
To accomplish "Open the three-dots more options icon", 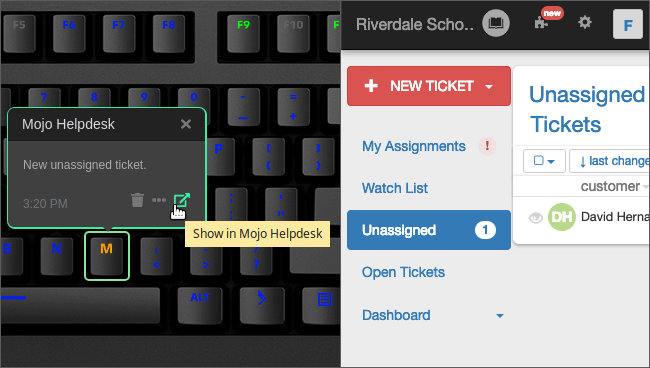I will pyautogui.click(x=159, y=200).
